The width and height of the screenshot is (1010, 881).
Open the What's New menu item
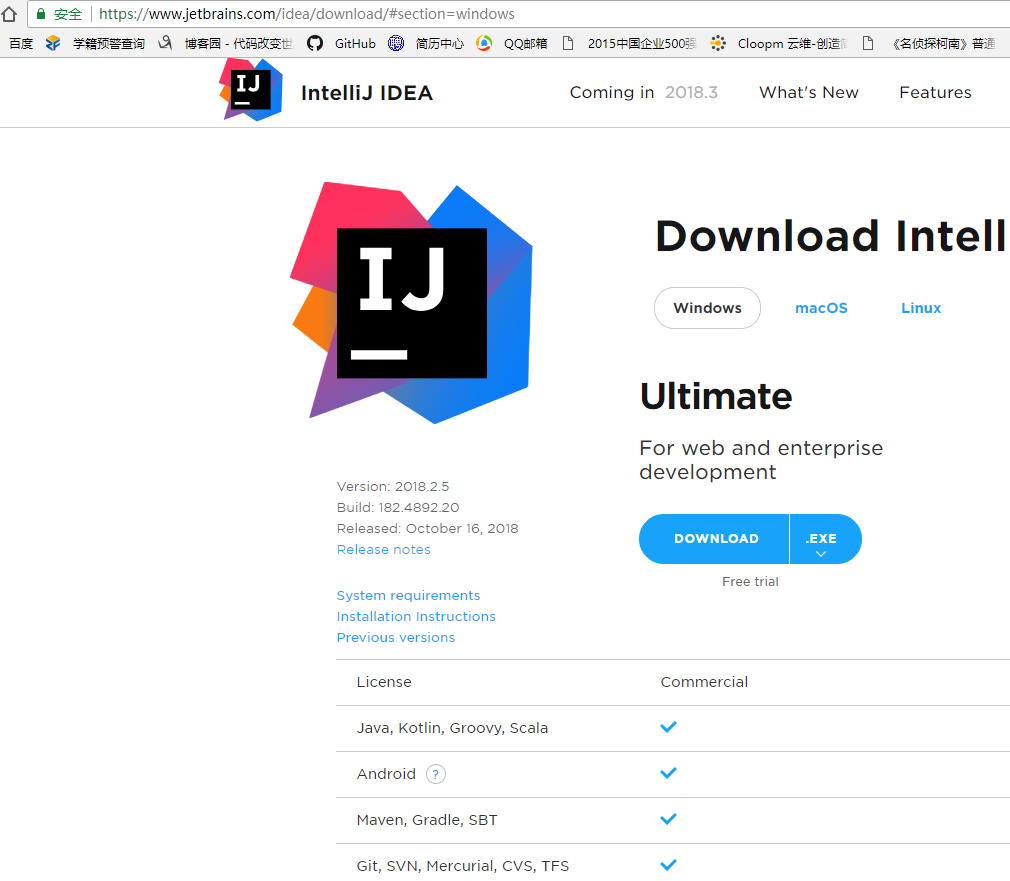tap(808, 92)
